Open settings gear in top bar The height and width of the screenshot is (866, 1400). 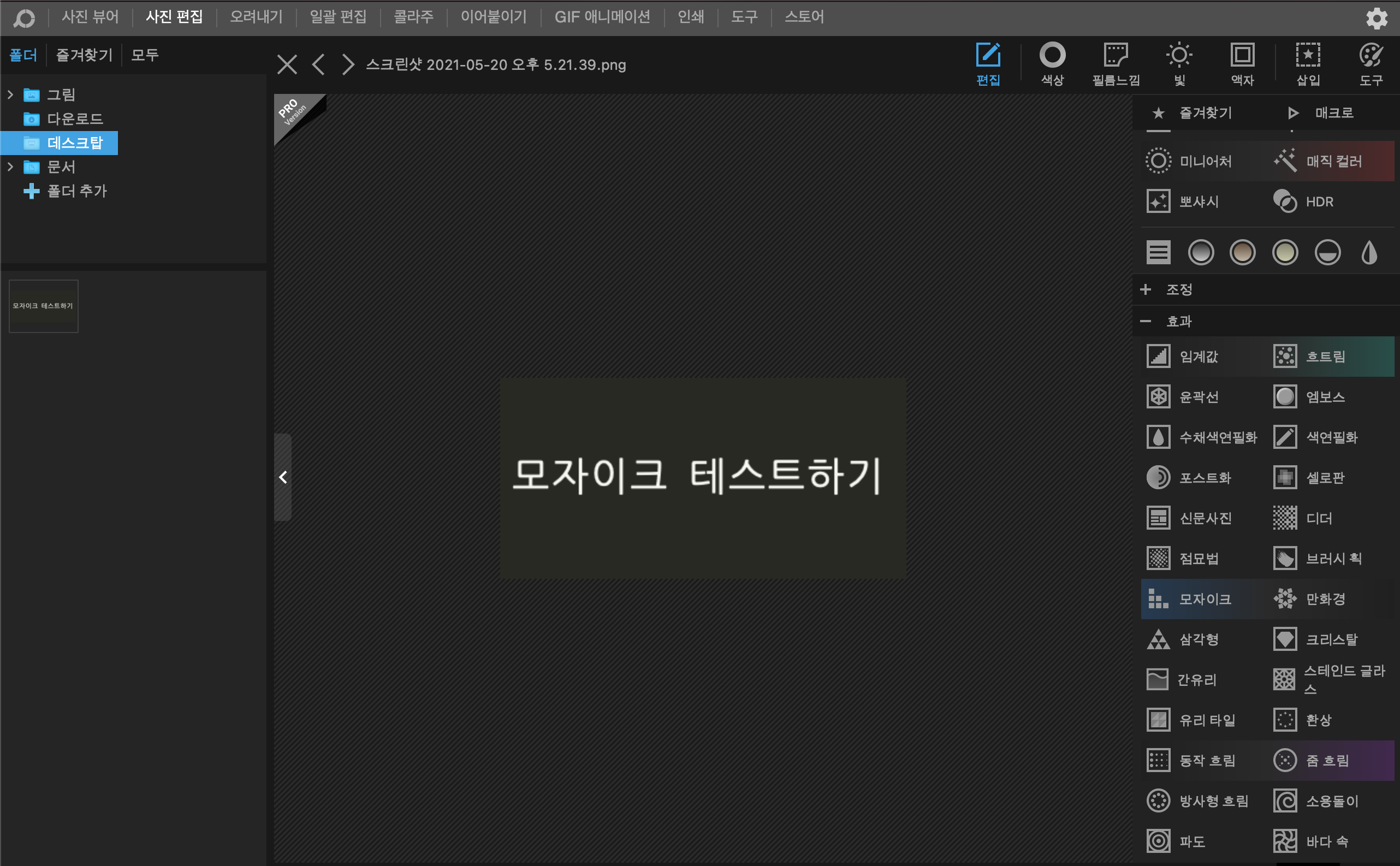click(x=1376, y=19)
